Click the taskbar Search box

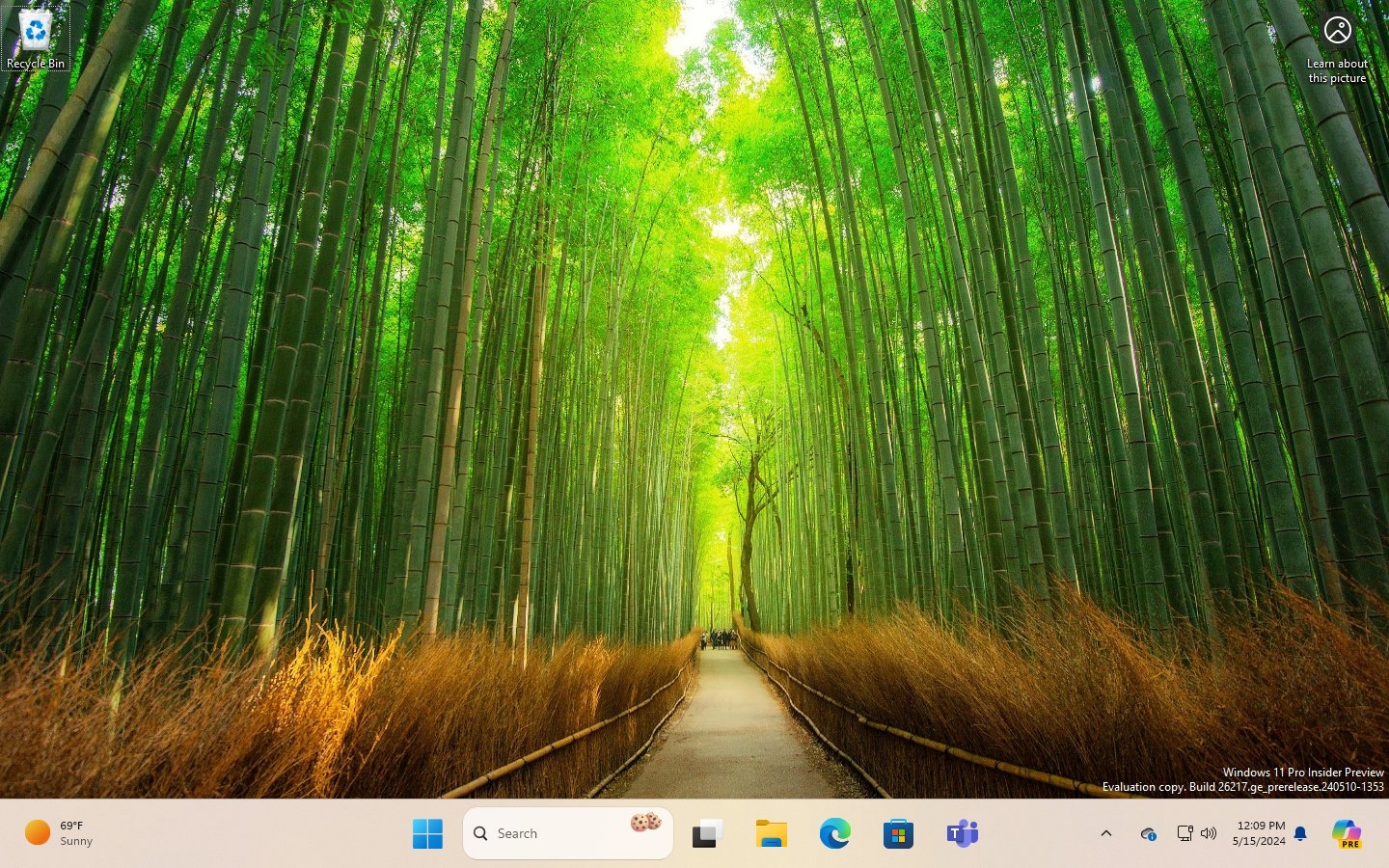pyautogui.click(x=568, y=833)
